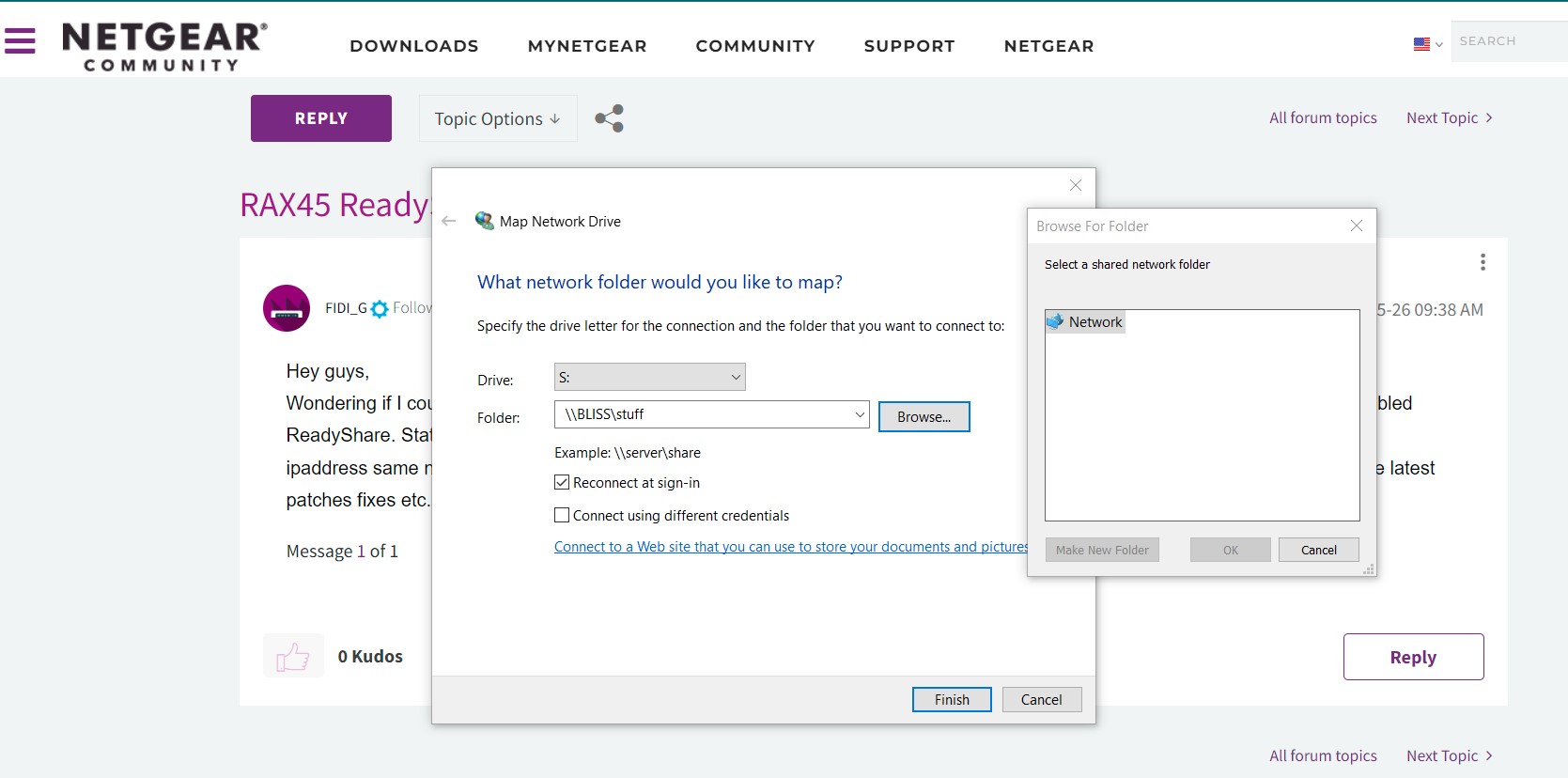Expand the Folder path dropdown arrow
Viewport: 1568px width, 778px height.
pyautogui.click(x=859, y=414)
